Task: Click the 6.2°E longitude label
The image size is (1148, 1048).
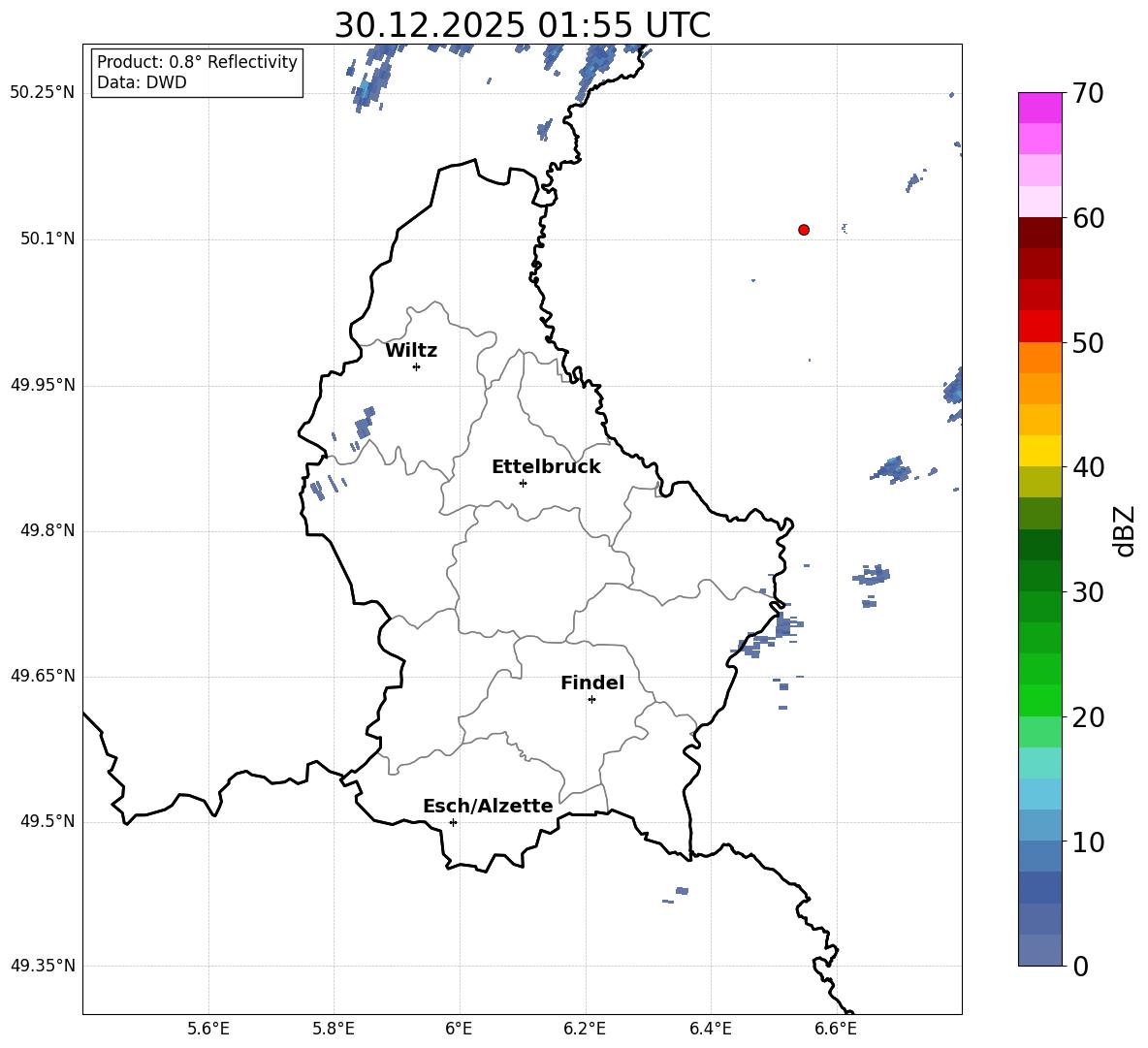Action: pyautogui.click(x=585, y=1029)
